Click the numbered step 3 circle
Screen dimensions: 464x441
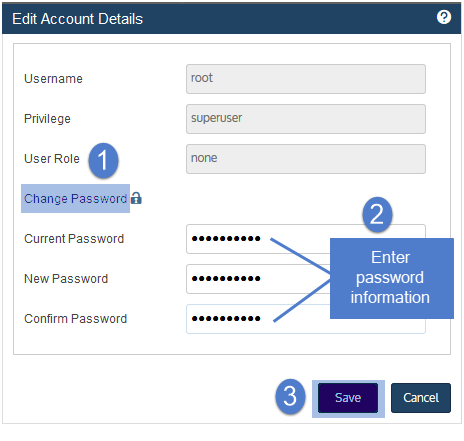click(290, 397)
